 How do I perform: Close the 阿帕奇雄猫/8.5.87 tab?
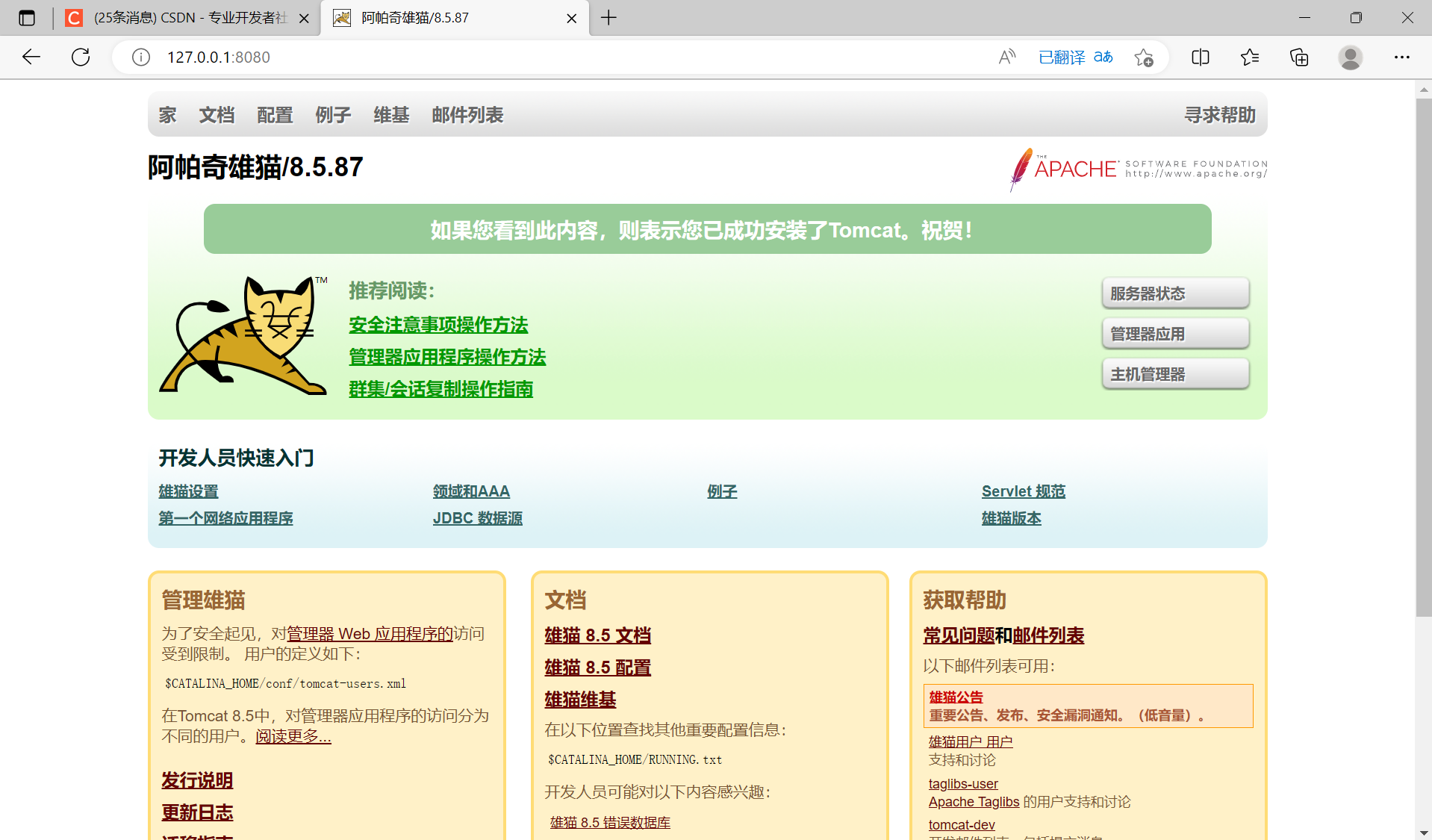click(572, 19)
